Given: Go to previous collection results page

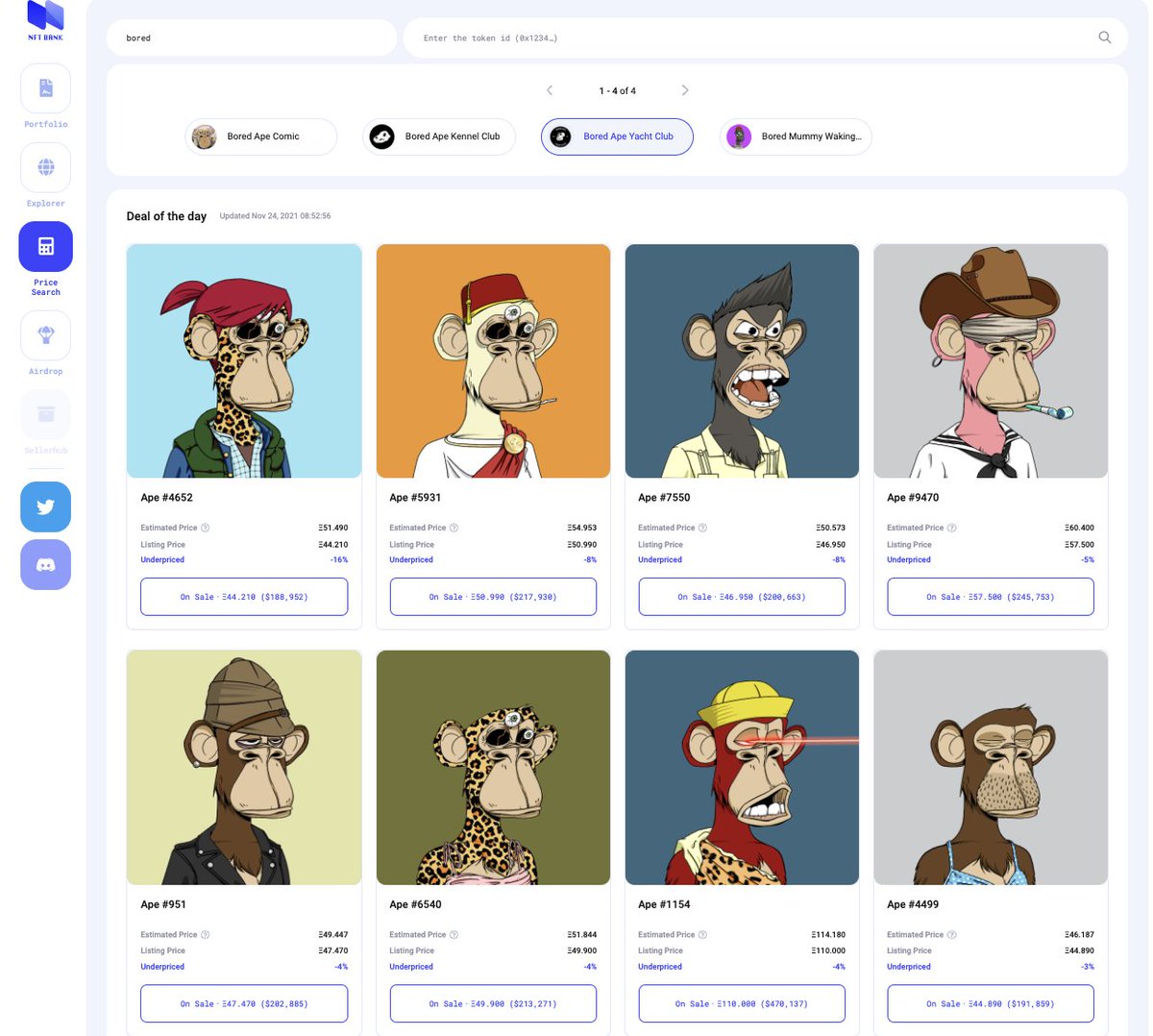Looking at the screenshot, I should (x=550, y=90).
